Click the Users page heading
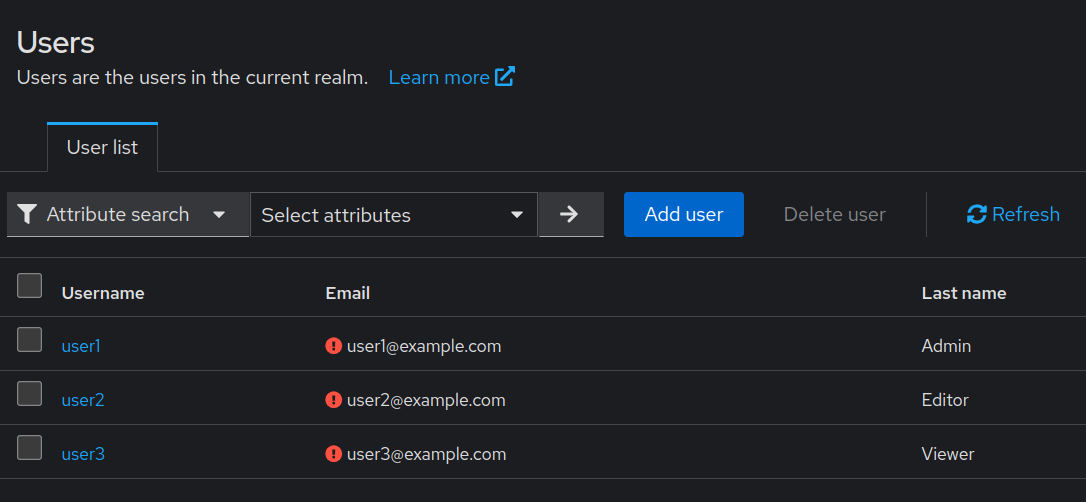 (x=55, y=42)
